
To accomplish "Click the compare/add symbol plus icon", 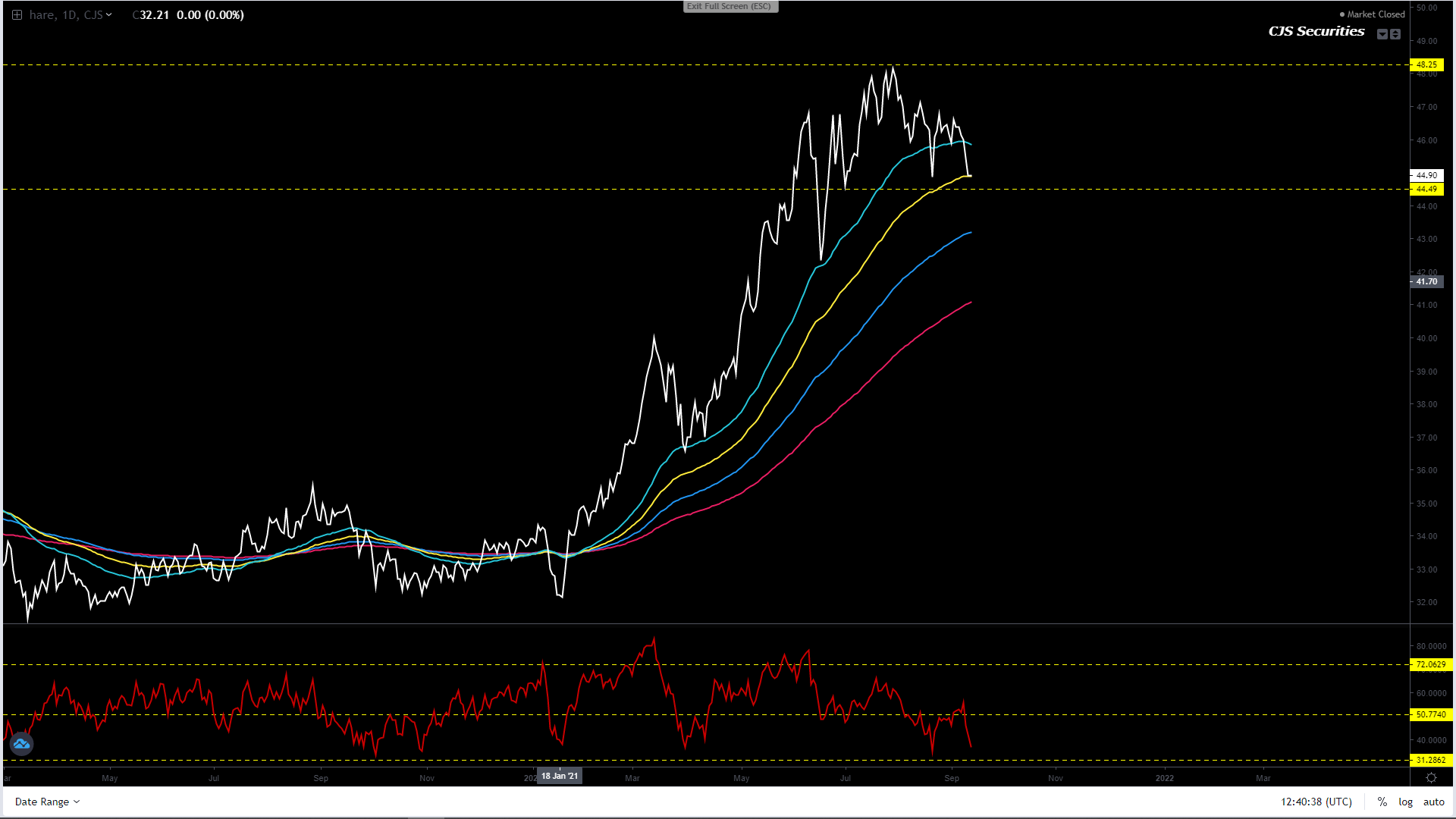I will click(17, 15).
